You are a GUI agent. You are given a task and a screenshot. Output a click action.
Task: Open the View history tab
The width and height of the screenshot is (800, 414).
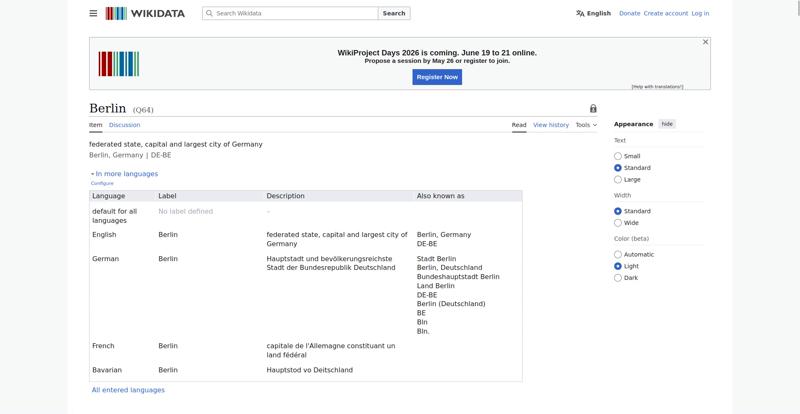pos(551,125)
